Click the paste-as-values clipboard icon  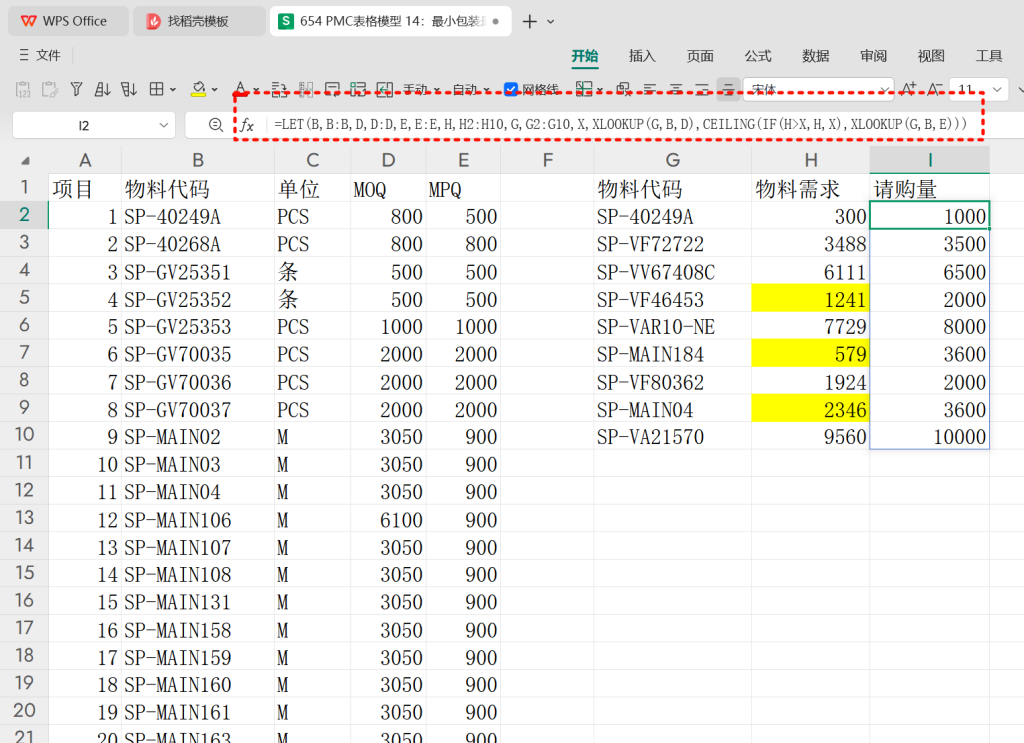click(23, 89)
